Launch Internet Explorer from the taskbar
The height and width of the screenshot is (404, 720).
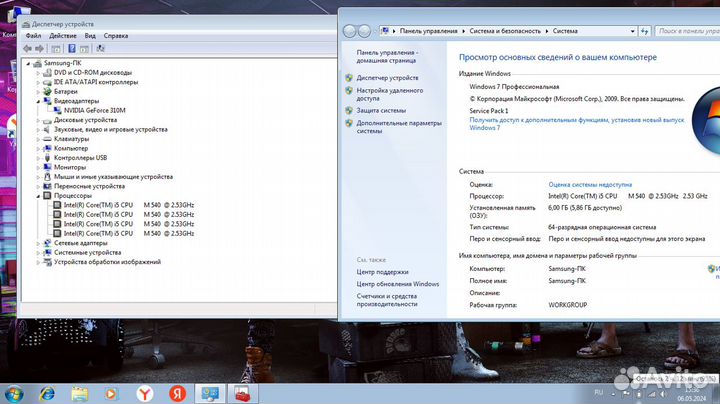[47, 394]
